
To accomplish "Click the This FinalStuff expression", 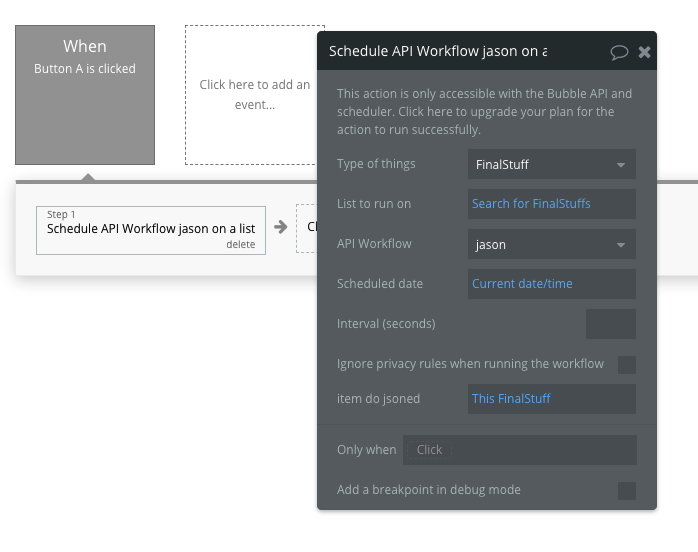I will point(511,399).
